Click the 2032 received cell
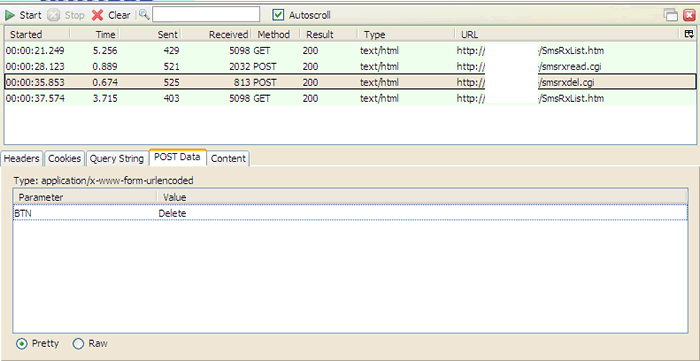 (x=240, y=66)
